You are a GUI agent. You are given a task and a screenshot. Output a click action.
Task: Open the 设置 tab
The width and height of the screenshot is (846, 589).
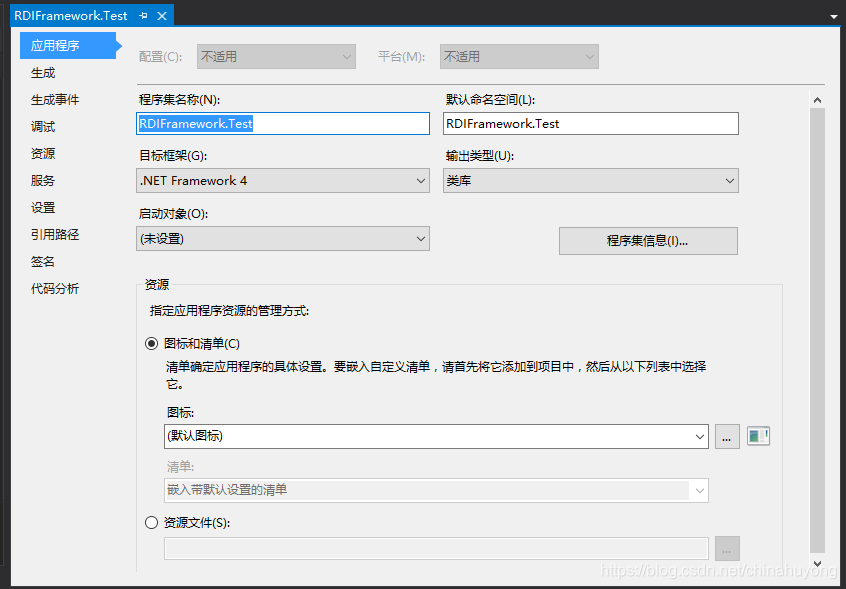point(43,208)
